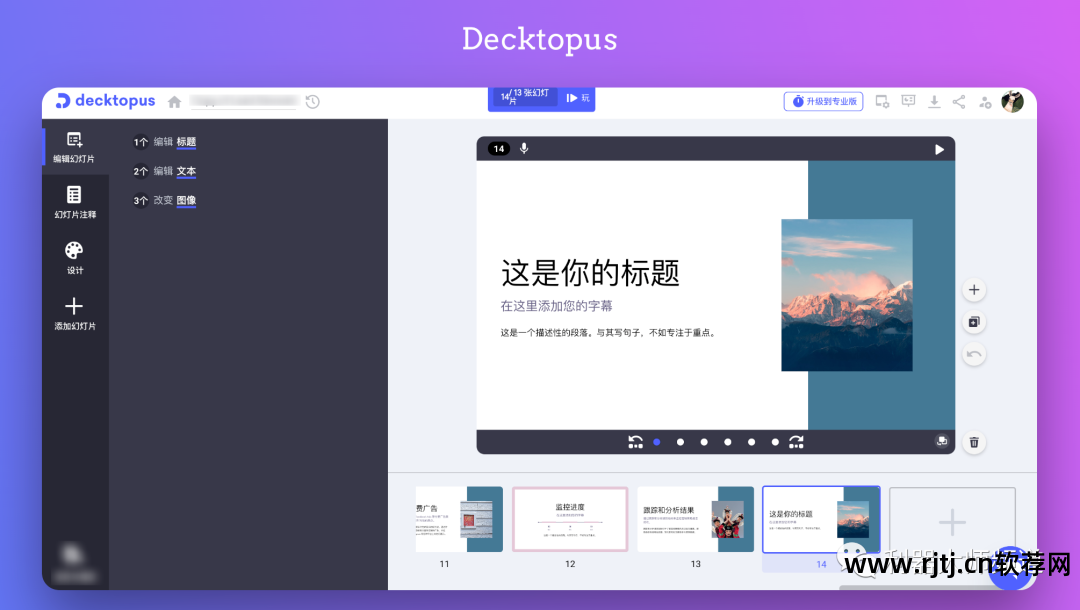The width and height of the screenshot is (1080, 610).
Task: Open slide 13 跟踪和分析结果 thumbnail
Action: tap(696, 519)
